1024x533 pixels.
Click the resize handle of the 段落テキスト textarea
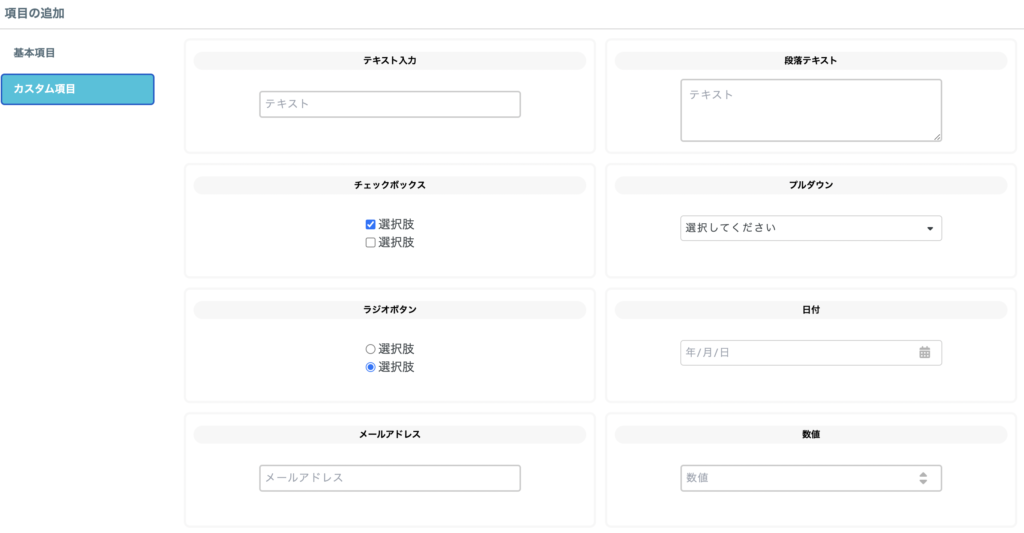tap(936, 136)
